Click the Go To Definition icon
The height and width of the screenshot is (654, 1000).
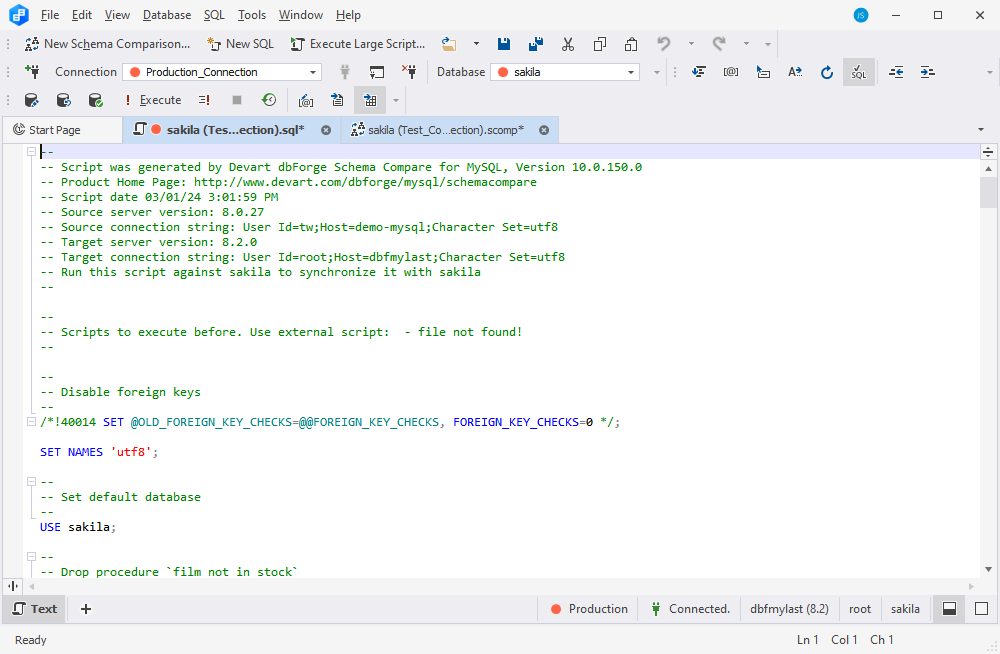tap(763, 72)
